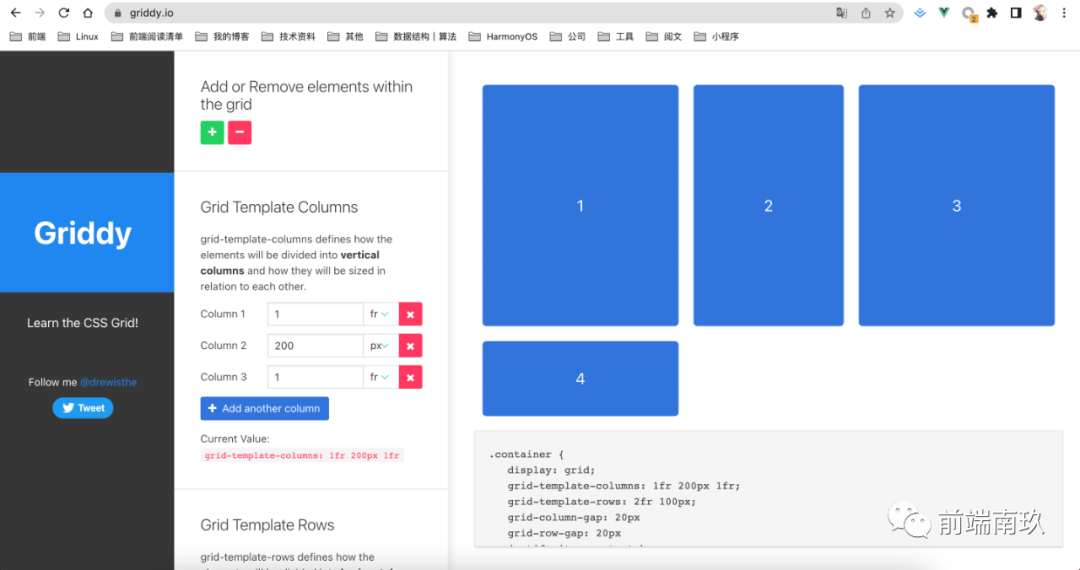Open the 前端 bookmark folder
Screen dimensions: 1080x570
coord(28,36)
